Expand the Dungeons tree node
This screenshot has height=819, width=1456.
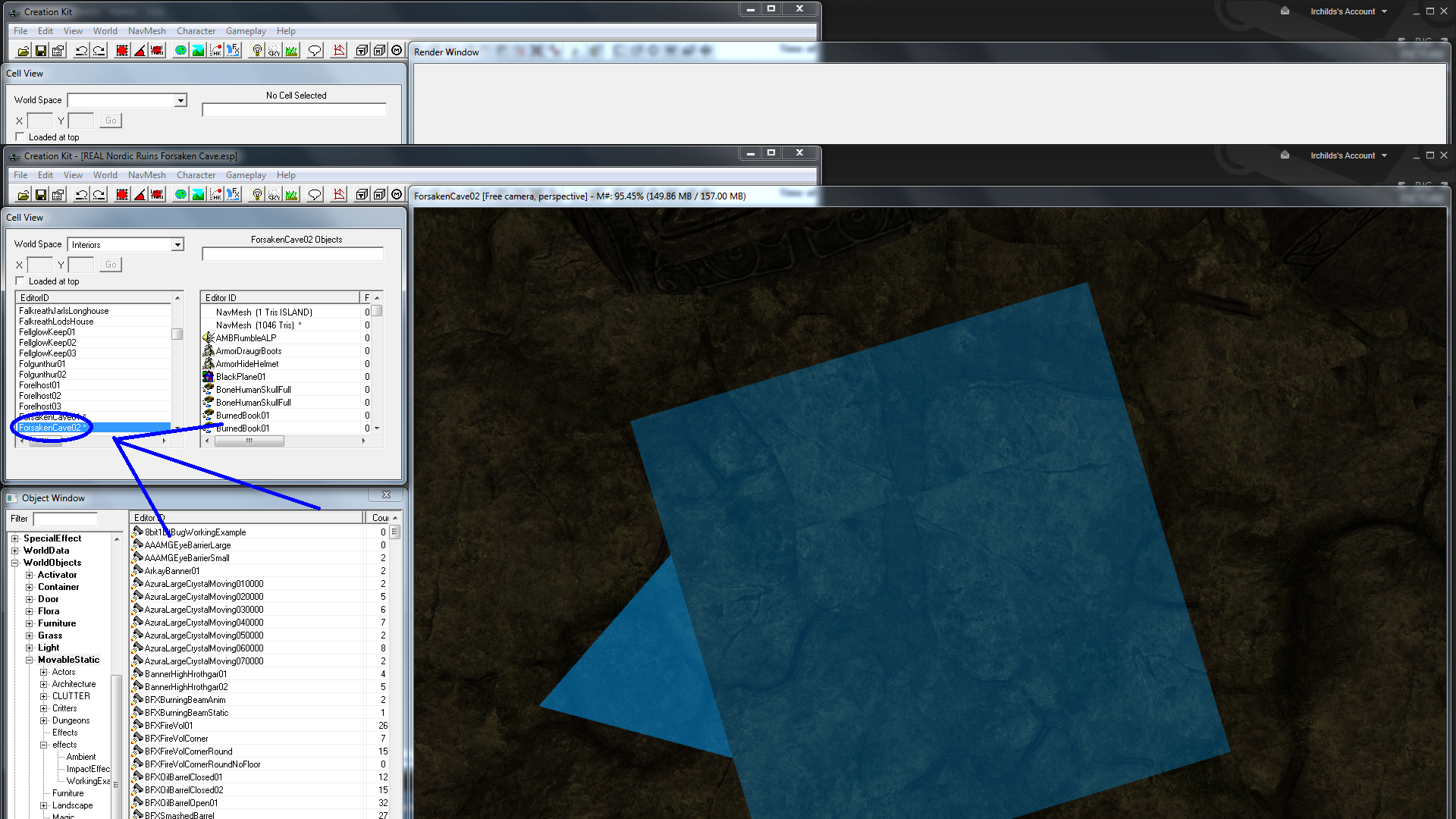point(44,720)
